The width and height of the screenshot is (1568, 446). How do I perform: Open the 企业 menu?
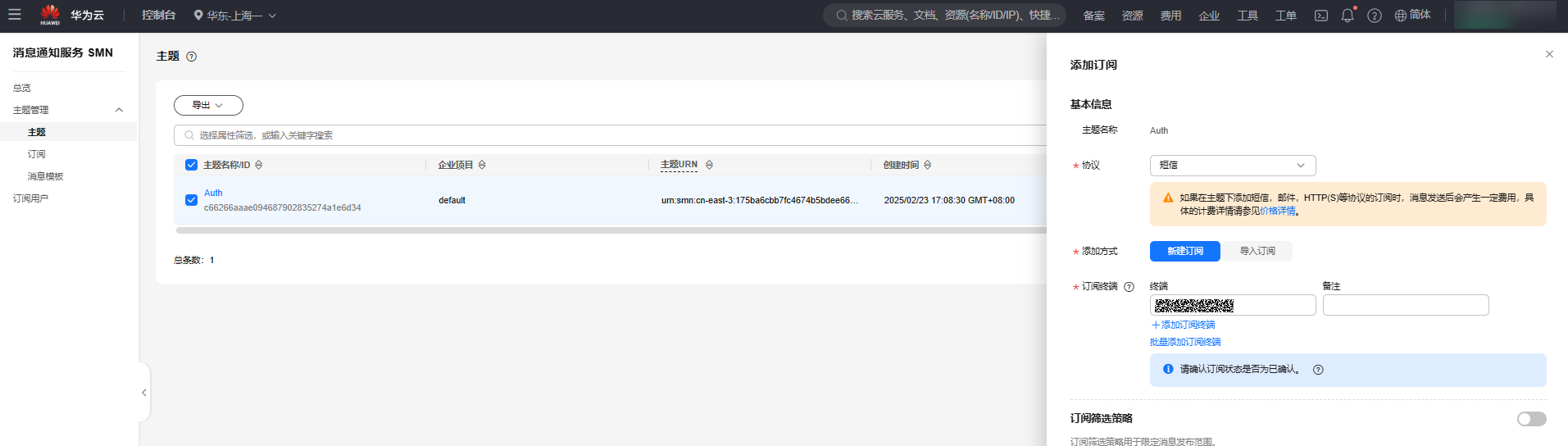1209,16
